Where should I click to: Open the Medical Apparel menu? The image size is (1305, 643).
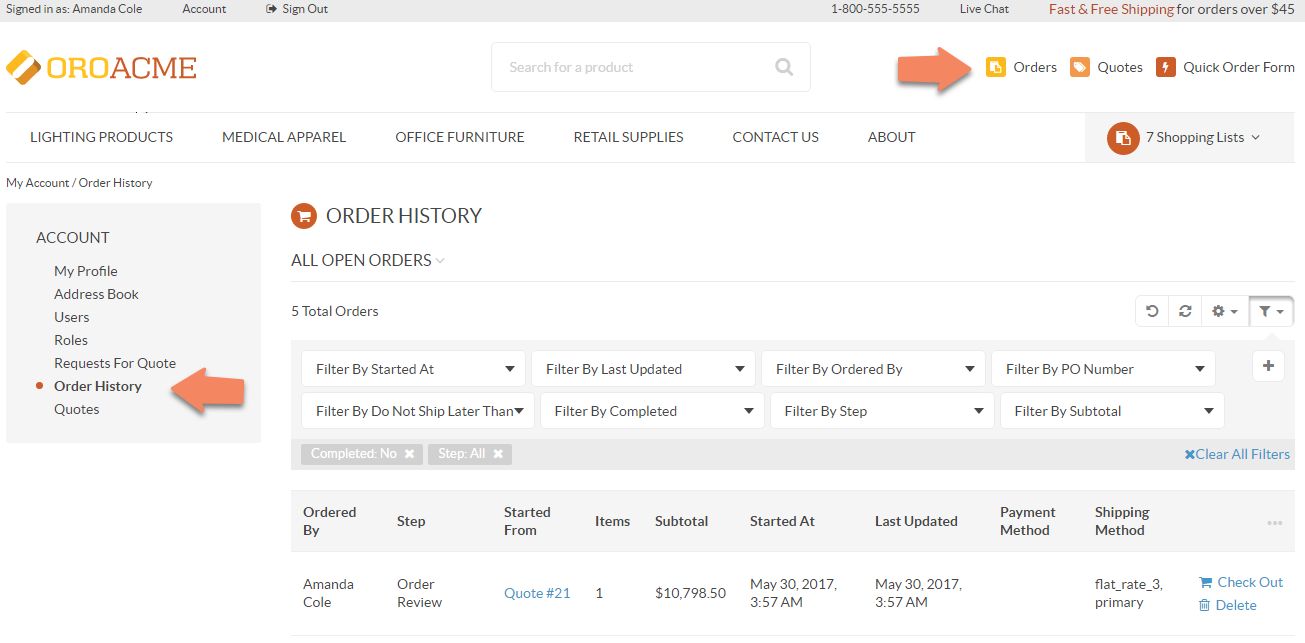(284, 137)
